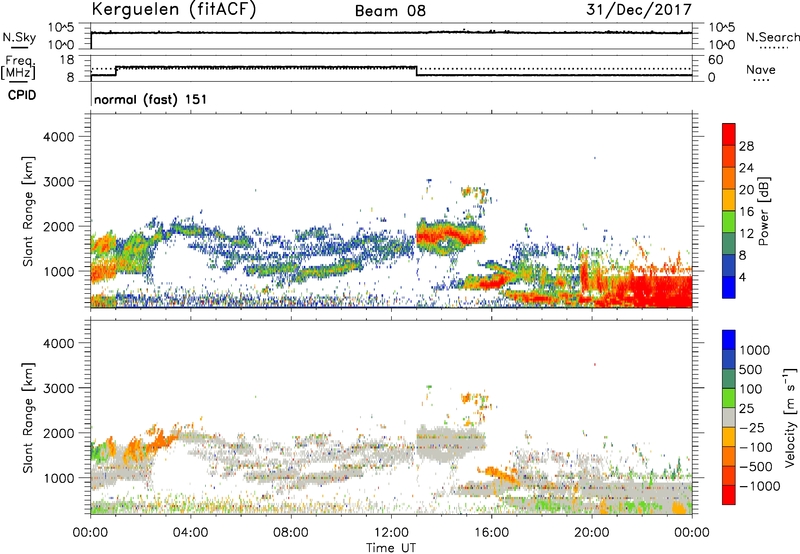Click the gray velocity patch near 14:00

point(451,443)
